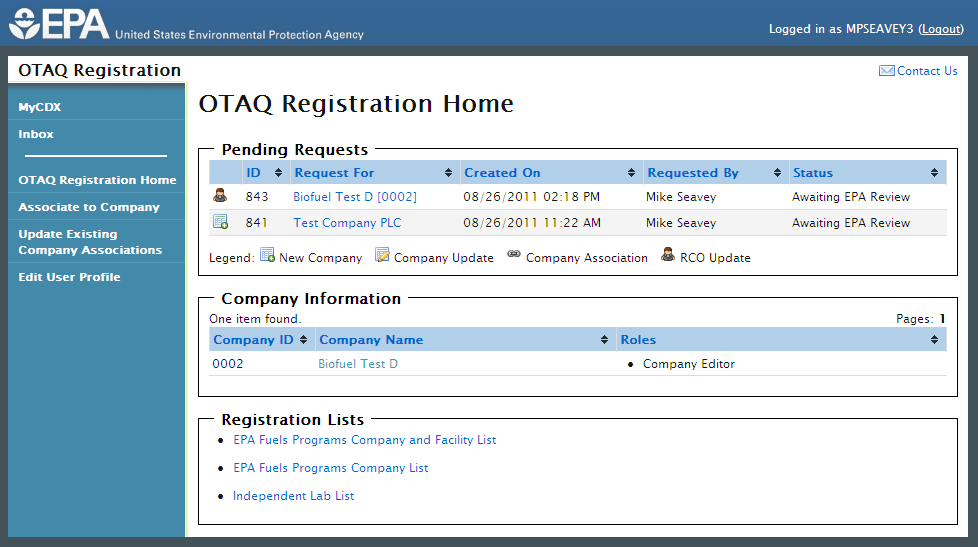Open EPA Fuels Programs Company List link
Screen dimensions: 978x547
pos(331,468)
